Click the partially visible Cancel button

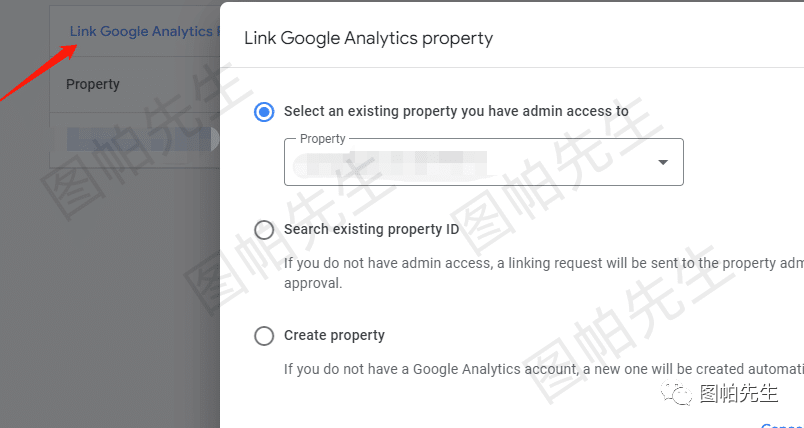[x=782, y=425]
